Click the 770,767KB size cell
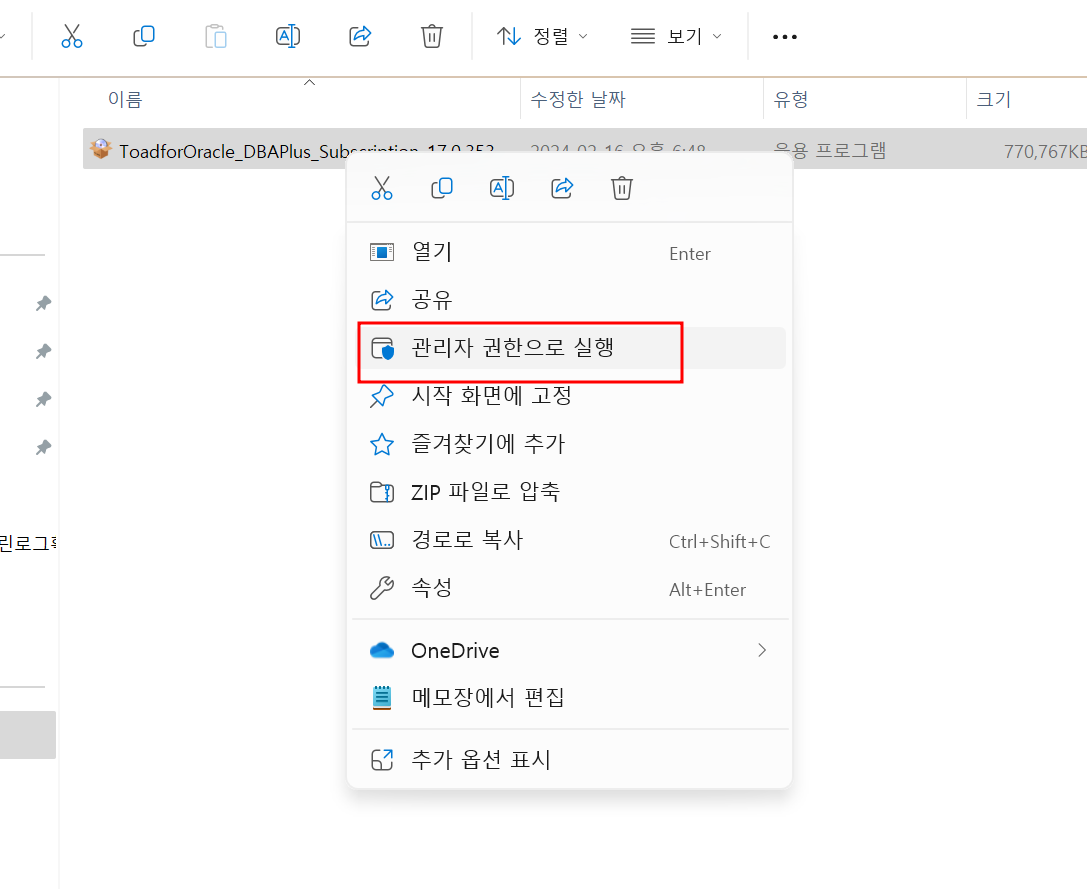Image resolution: width=1087 pixels, height=889 pixels. (1045, 151)
